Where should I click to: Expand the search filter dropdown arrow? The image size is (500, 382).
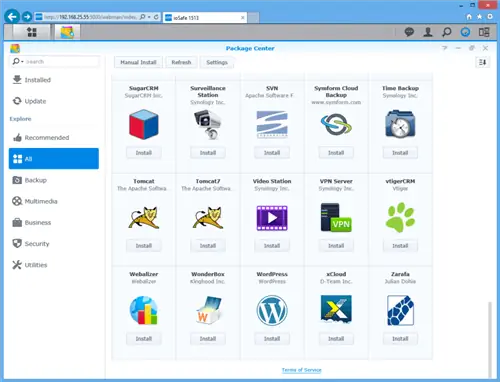click(x=22, y=62)
